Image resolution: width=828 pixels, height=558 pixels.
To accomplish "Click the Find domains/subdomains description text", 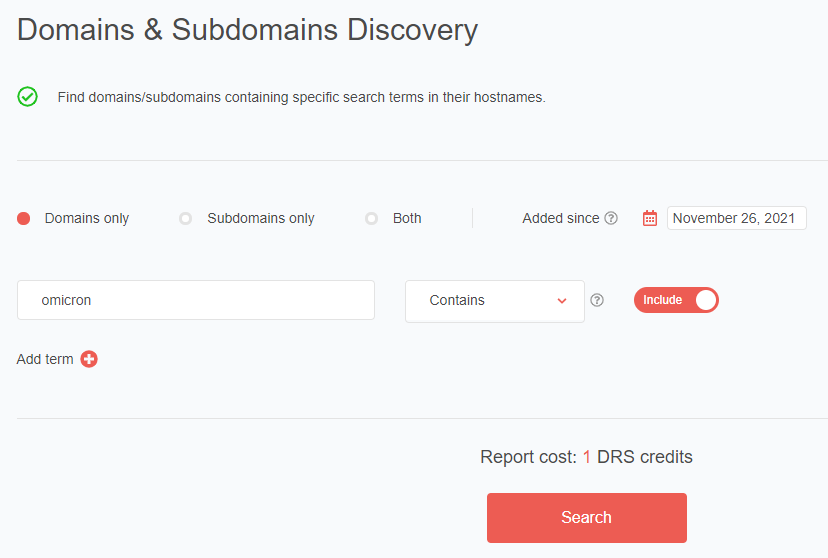I will click(301, 97).
